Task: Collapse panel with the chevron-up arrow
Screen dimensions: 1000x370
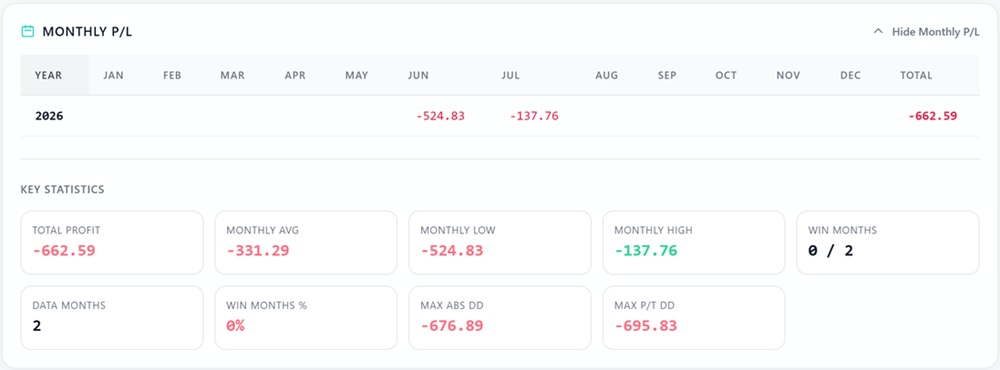Action: [878, 31]
